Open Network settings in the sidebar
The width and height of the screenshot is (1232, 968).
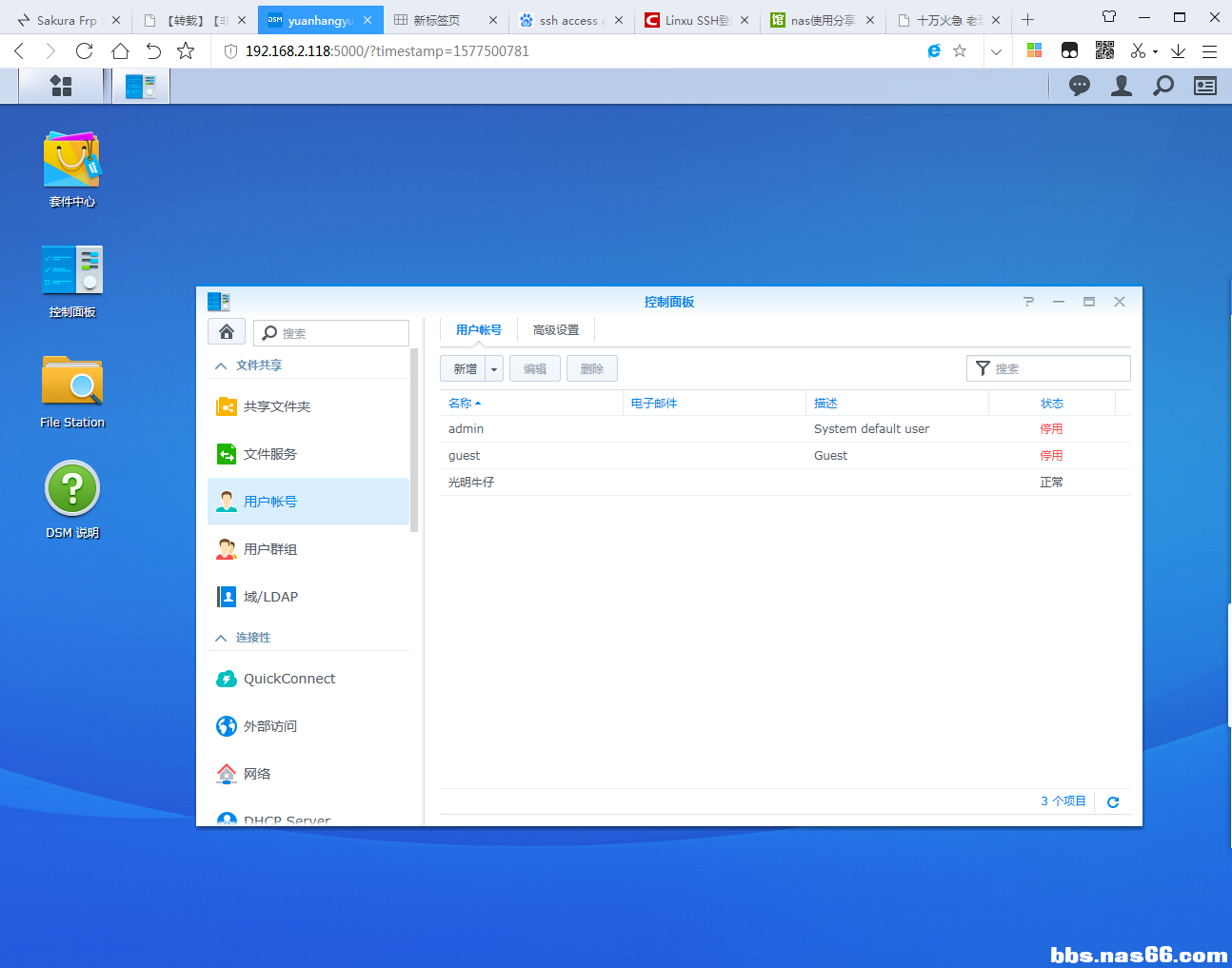click(308, 774)
